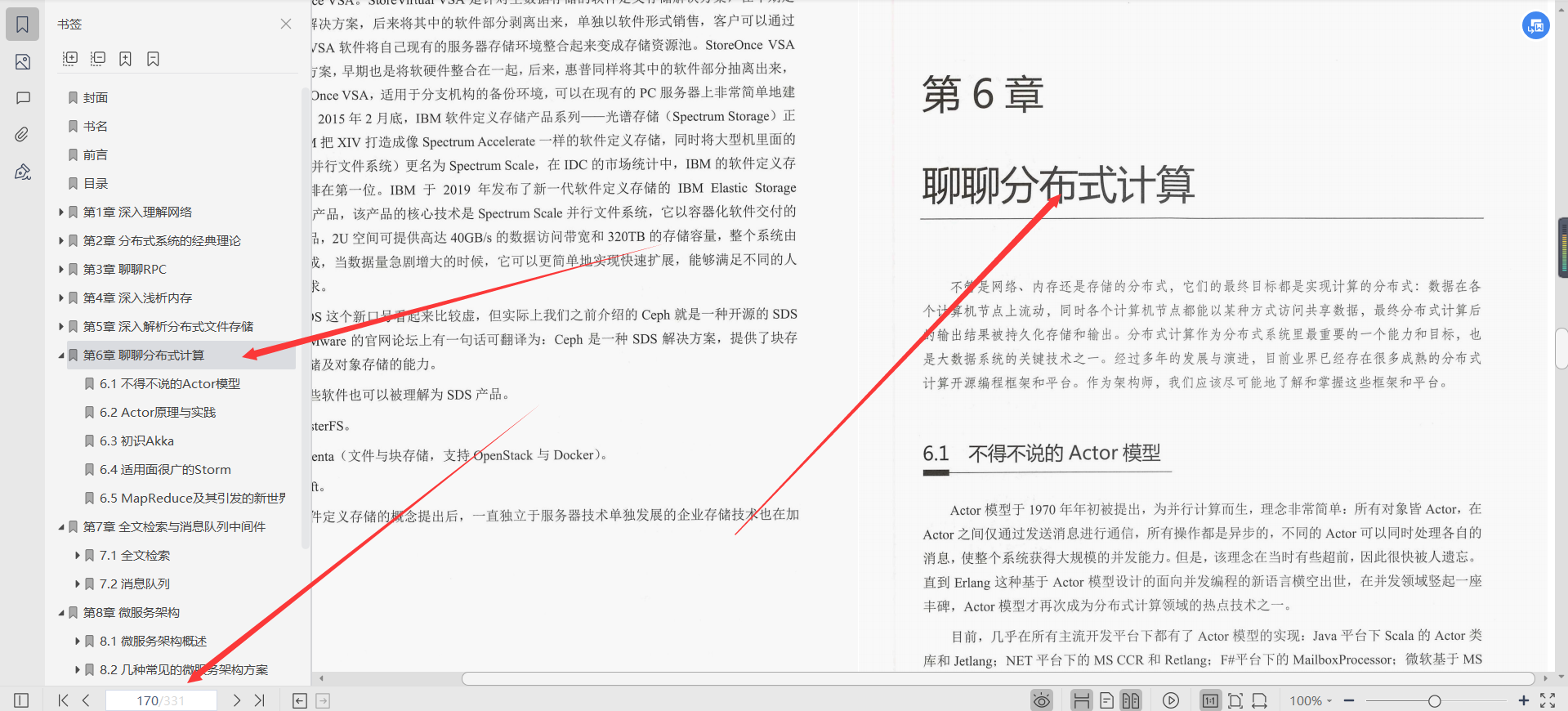Viewport: 1568px width, 711px height.
Task: Click the horizontal scrollbar's left arrow
Action: click(321, 678)
